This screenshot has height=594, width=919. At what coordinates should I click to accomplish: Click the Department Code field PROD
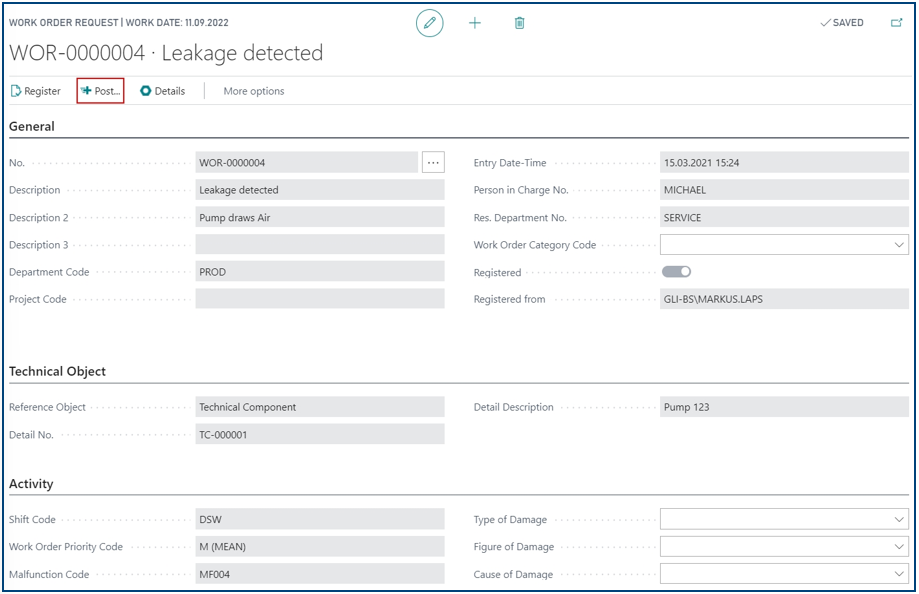[x=320, y=272]
